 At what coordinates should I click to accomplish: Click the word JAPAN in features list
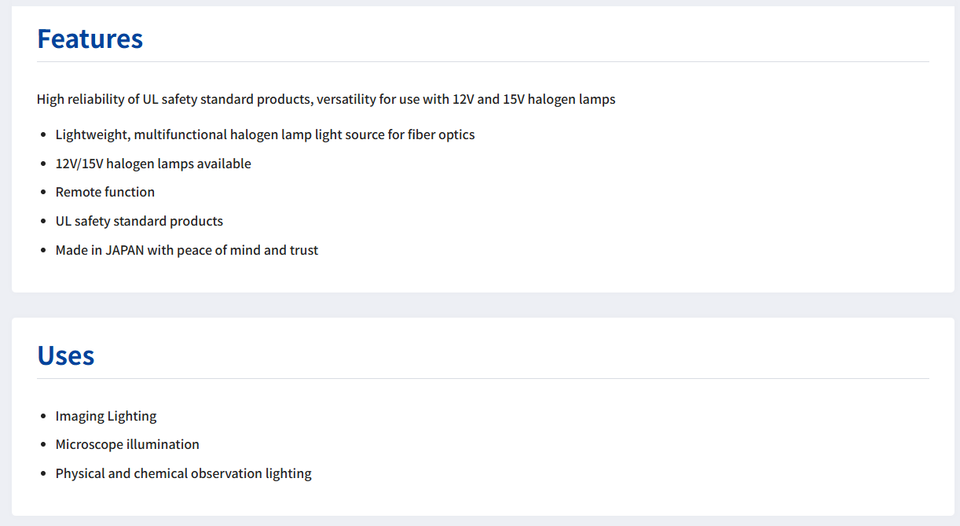[125, 250]
